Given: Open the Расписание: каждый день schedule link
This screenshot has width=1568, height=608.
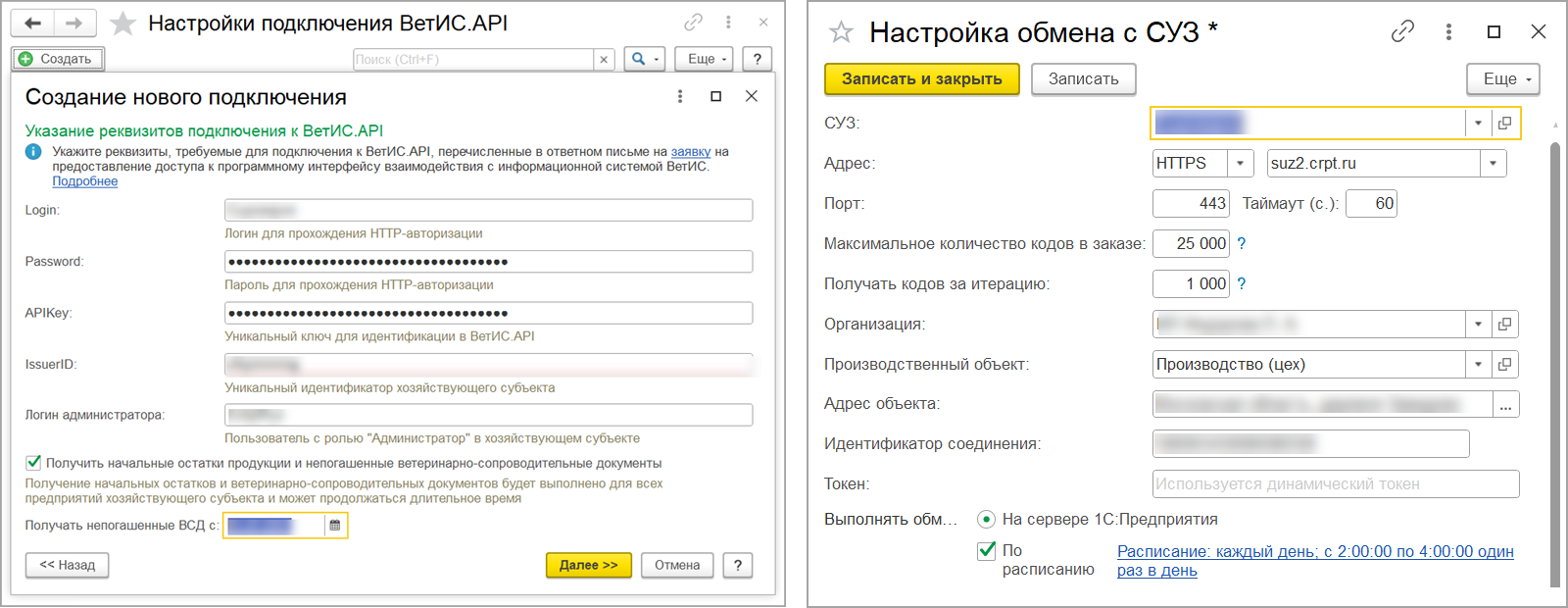Looking at the screenshot, I should (x=1315, y=560).
